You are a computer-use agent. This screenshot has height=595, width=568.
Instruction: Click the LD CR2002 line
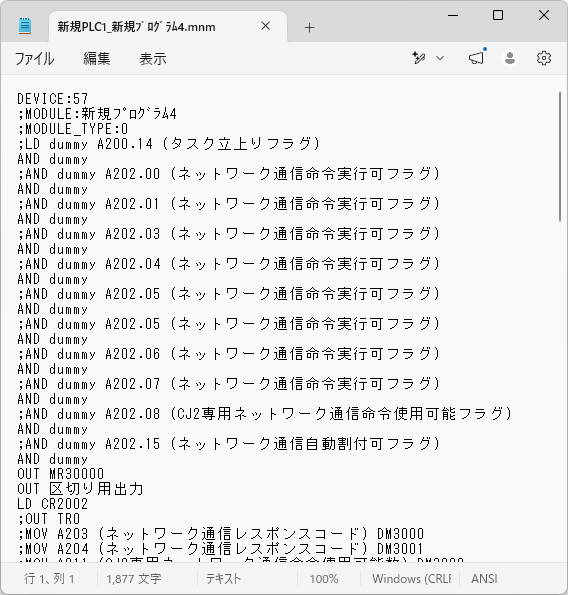click(52, 504)
